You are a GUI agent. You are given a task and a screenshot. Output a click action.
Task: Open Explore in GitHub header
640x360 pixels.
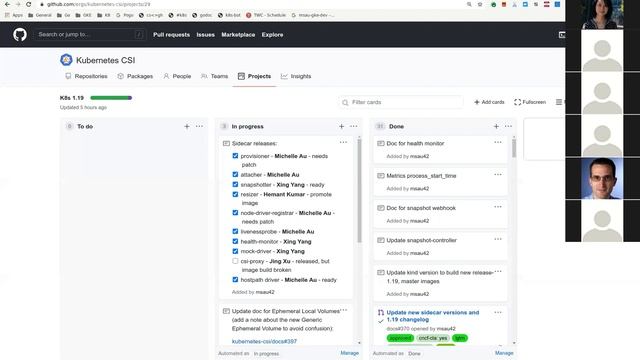point(272,35)
